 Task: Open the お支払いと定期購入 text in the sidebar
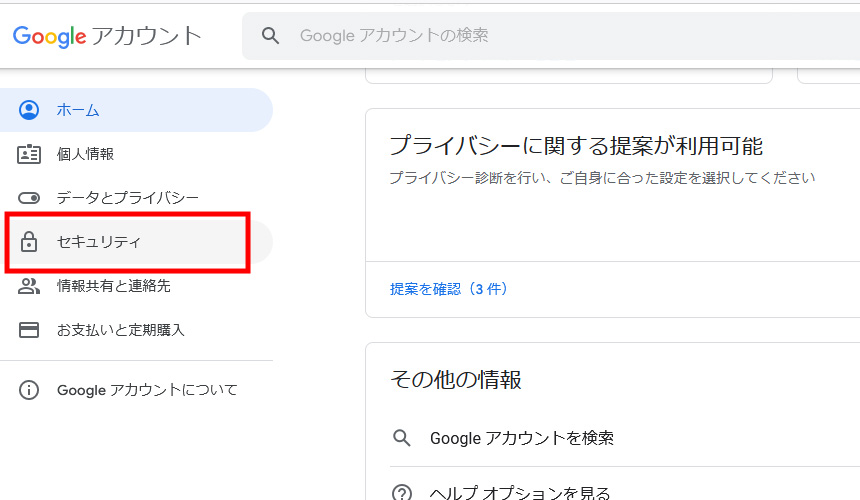pyautogui.click(x=121, y=330)
